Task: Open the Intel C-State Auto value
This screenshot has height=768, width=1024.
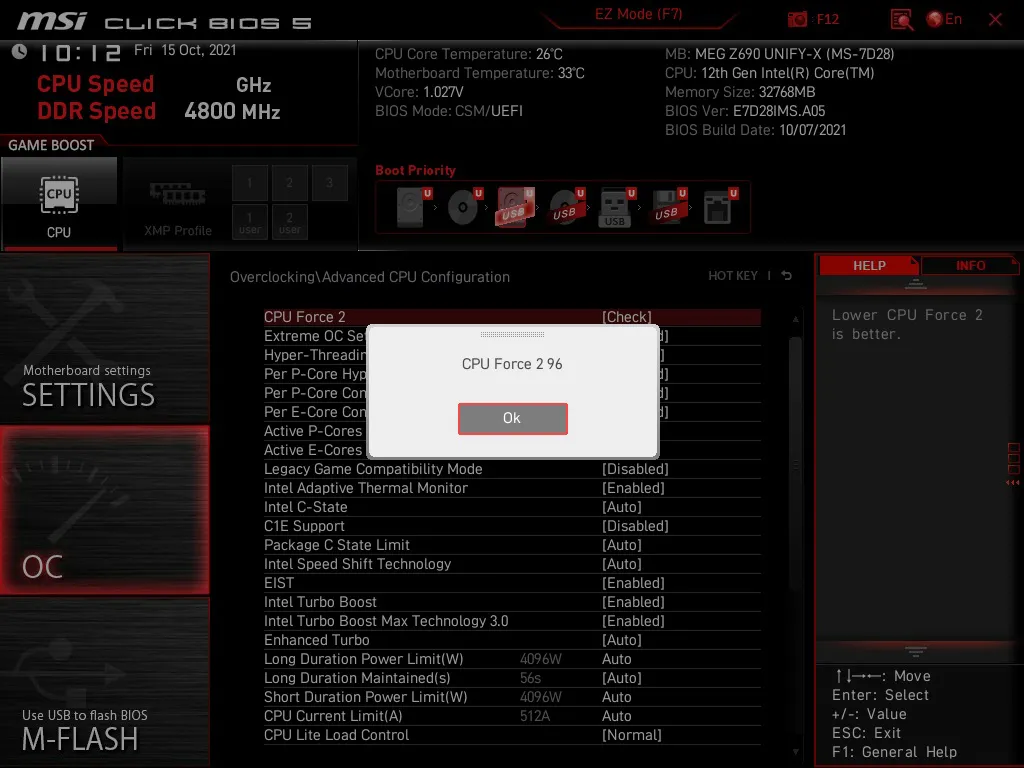Action: coord(622,507)
